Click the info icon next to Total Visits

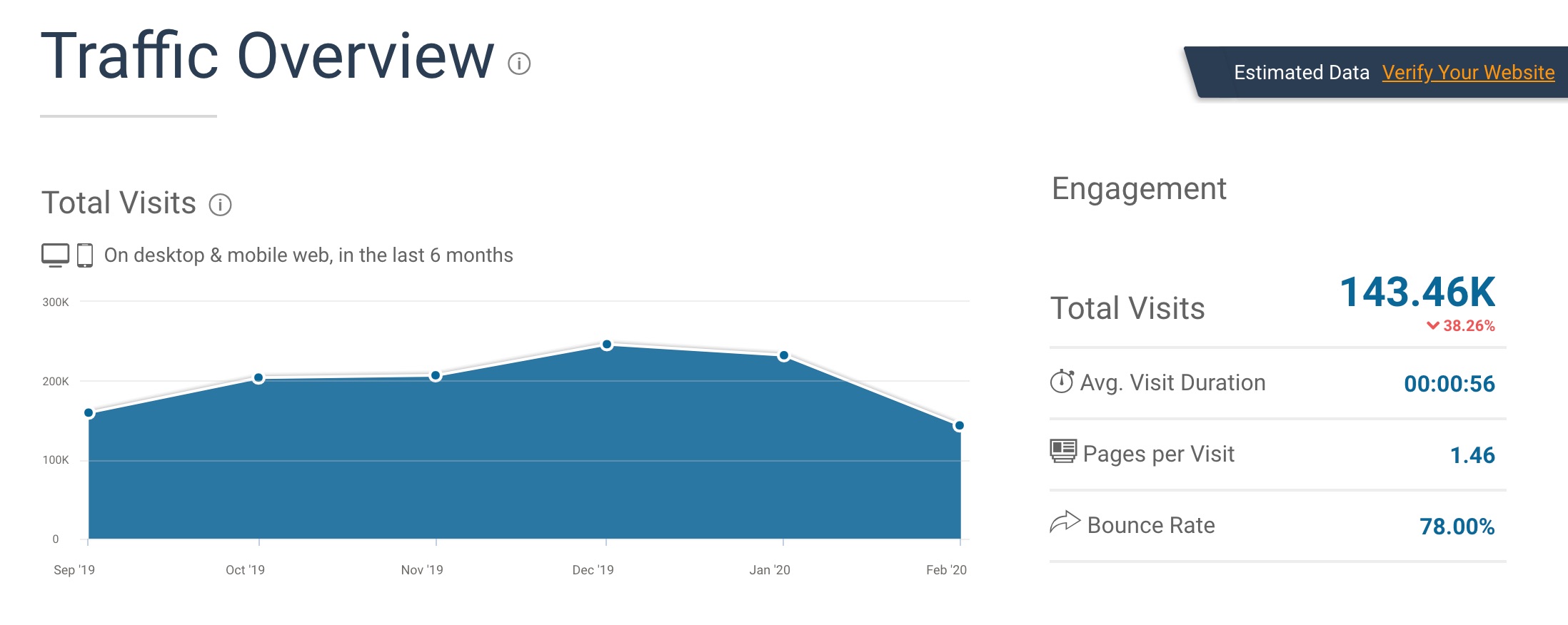click(220, 205)
